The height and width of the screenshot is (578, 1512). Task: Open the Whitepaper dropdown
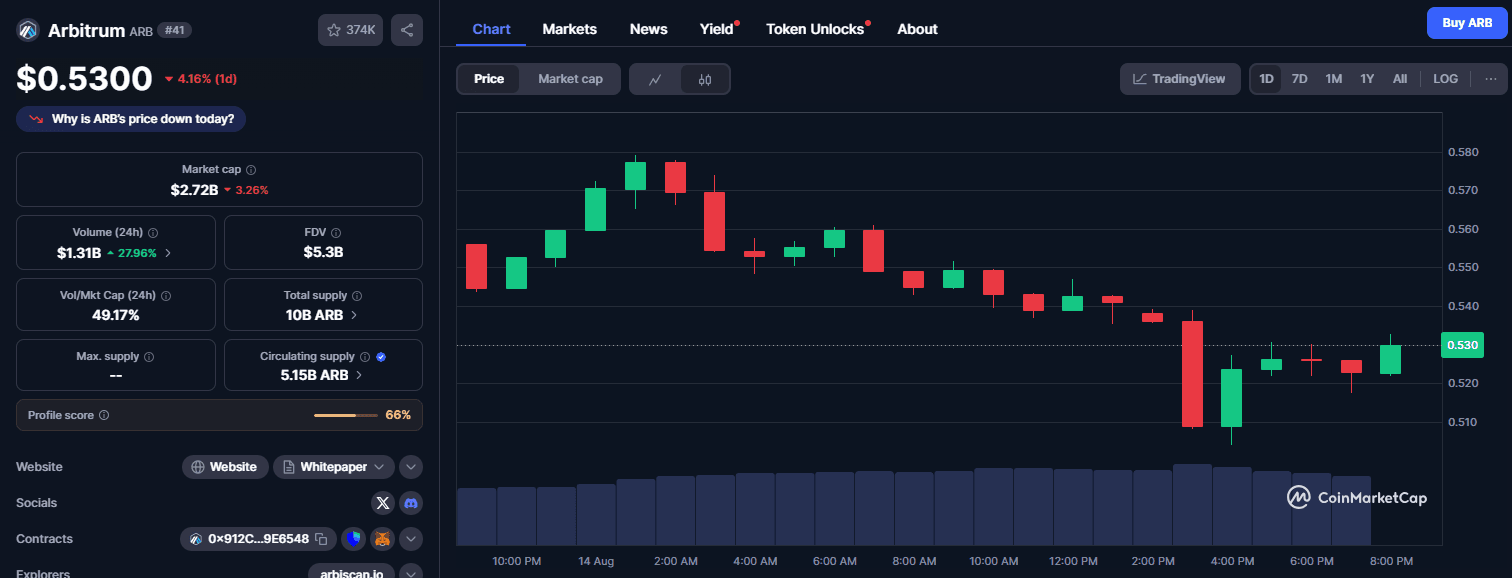pyautogui.click(x=334, y=467)
